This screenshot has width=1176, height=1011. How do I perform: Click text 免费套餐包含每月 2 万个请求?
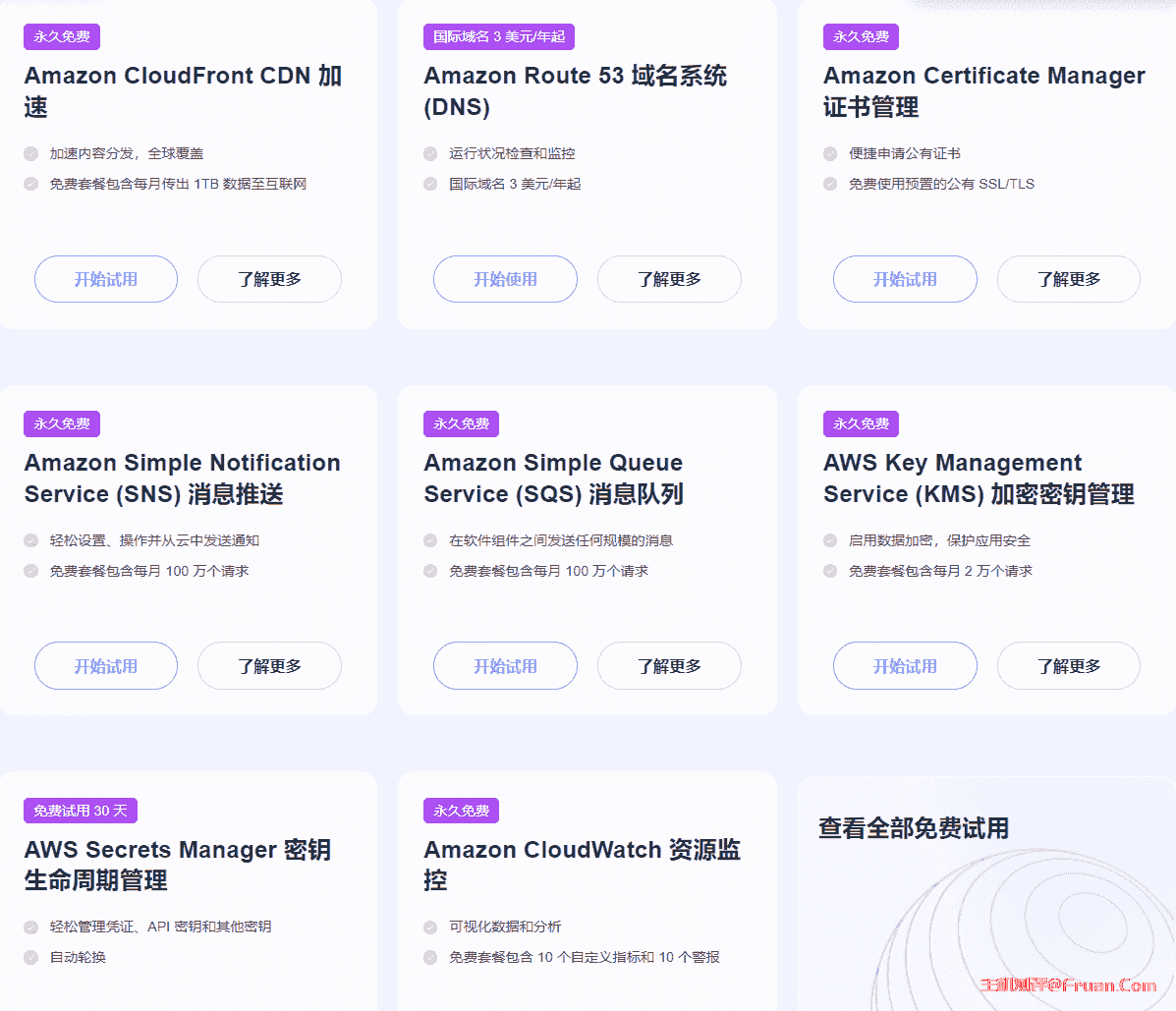pos(940,571)
